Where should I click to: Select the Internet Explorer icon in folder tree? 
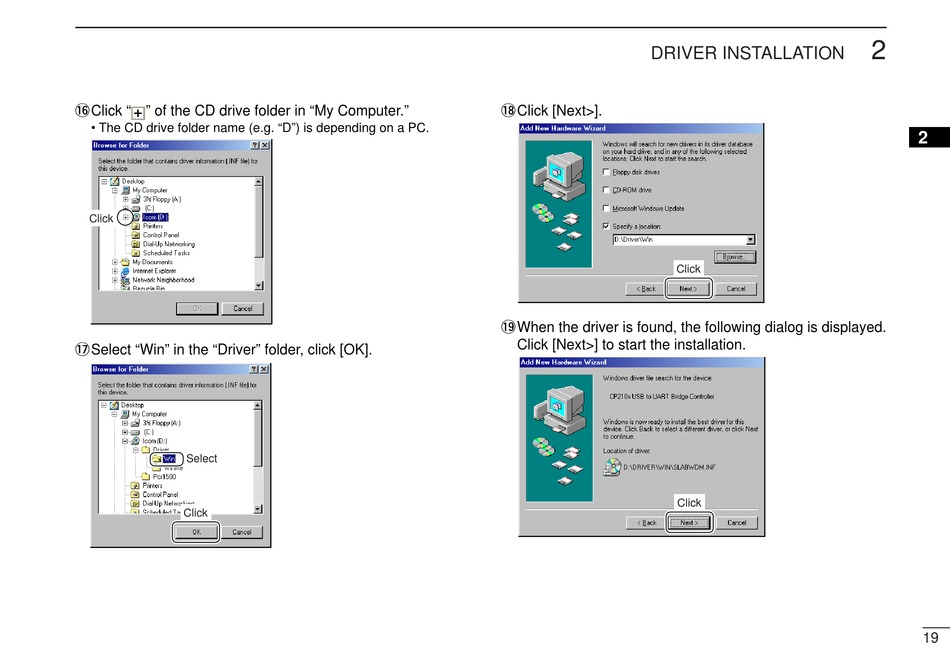(x=125, y=271)
